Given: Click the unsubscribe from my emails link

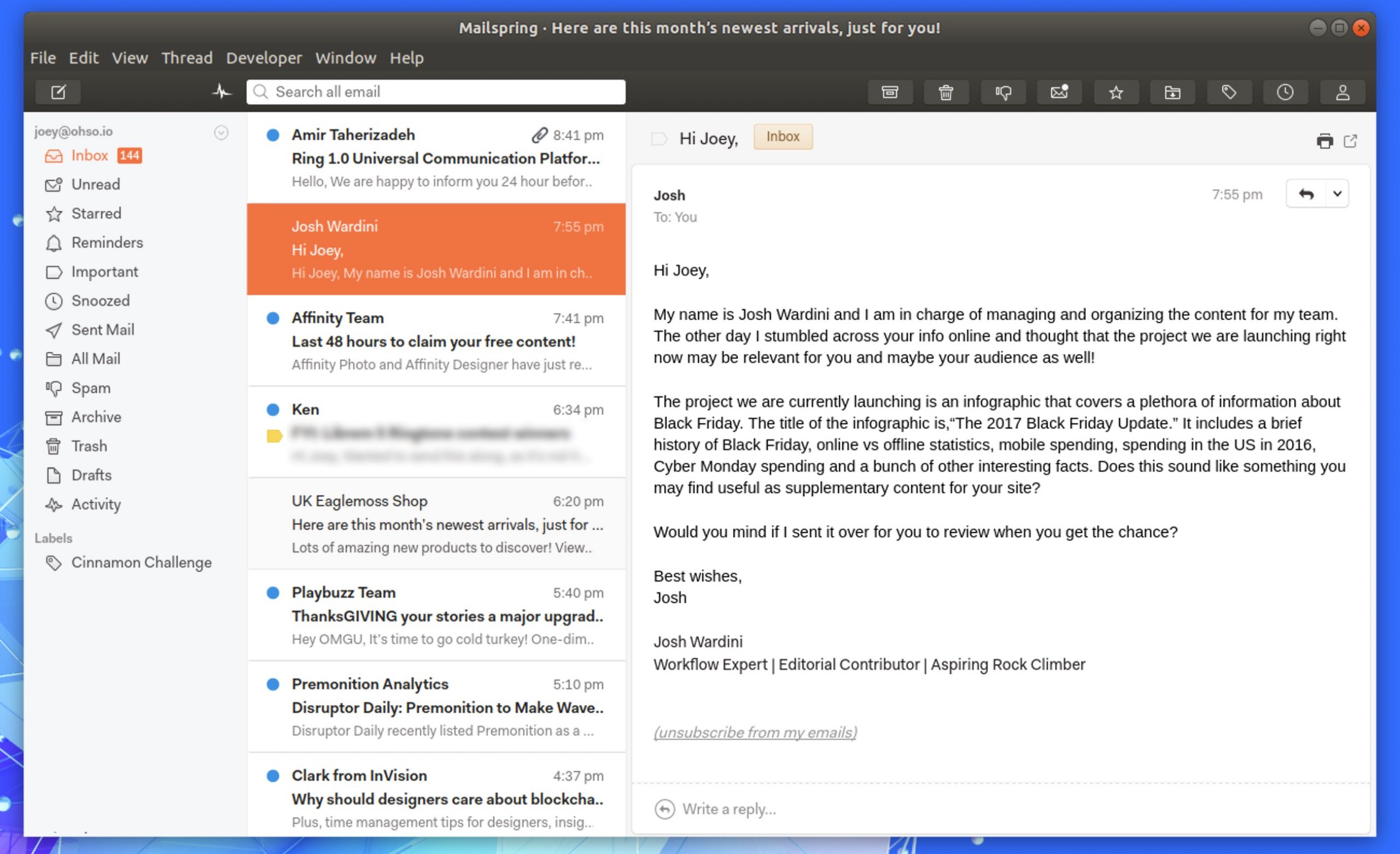Looking at the screenshot, I should (x=754, y=732).
